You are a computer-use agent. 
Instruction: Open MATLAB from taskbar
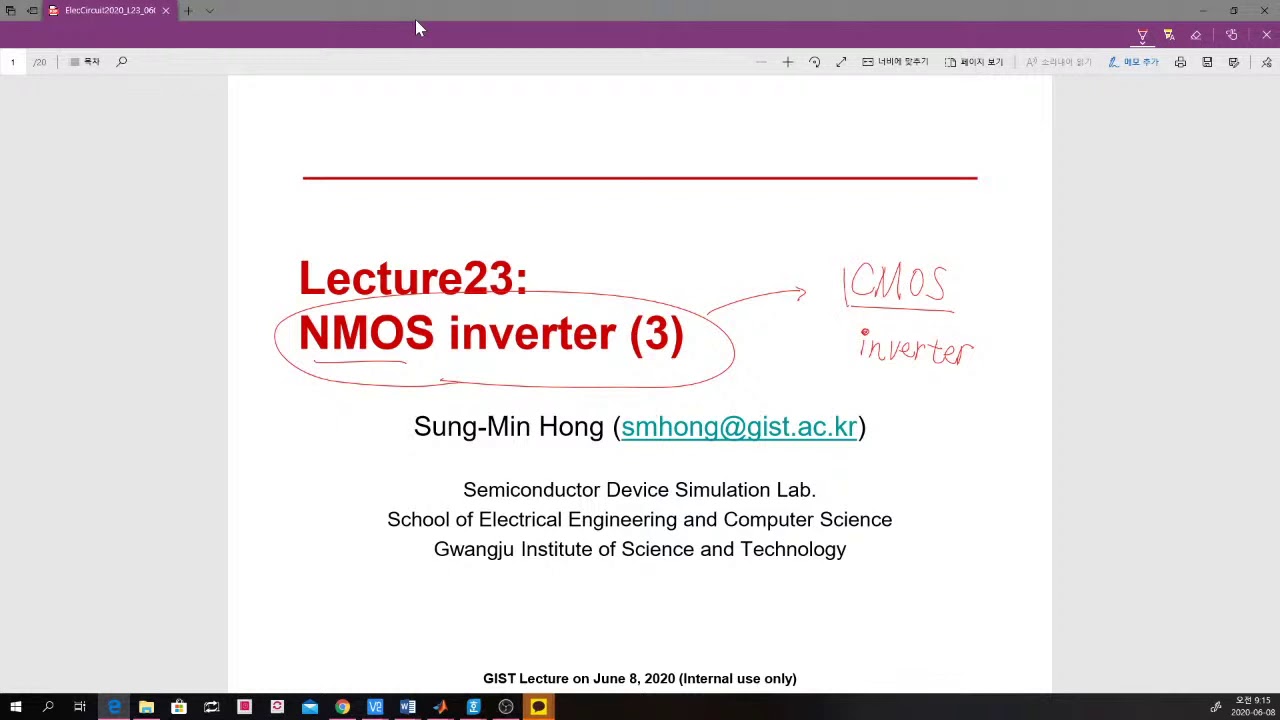[x=440, y=707]
